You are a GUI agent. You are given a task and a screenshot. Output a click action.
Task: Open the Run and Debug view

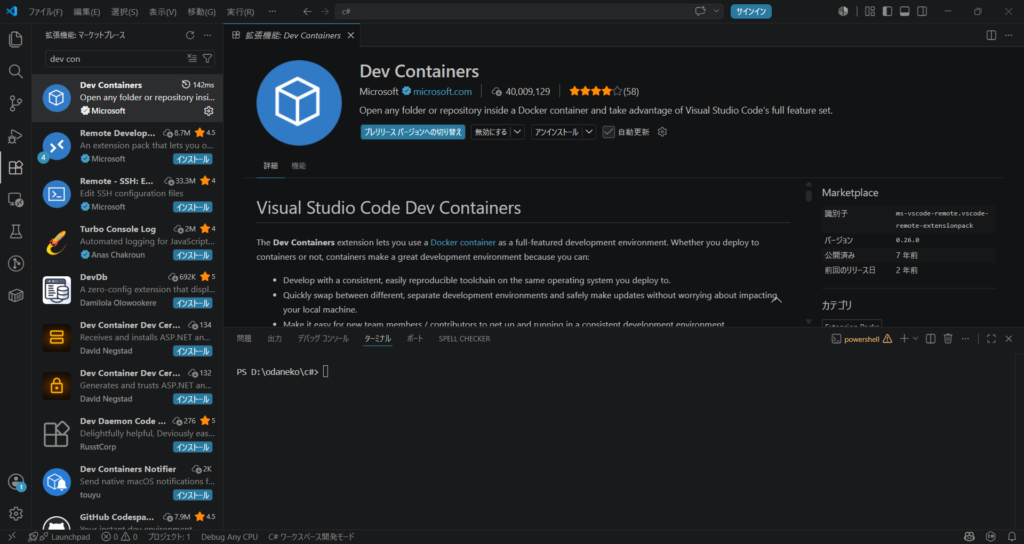tap(16, 136)
